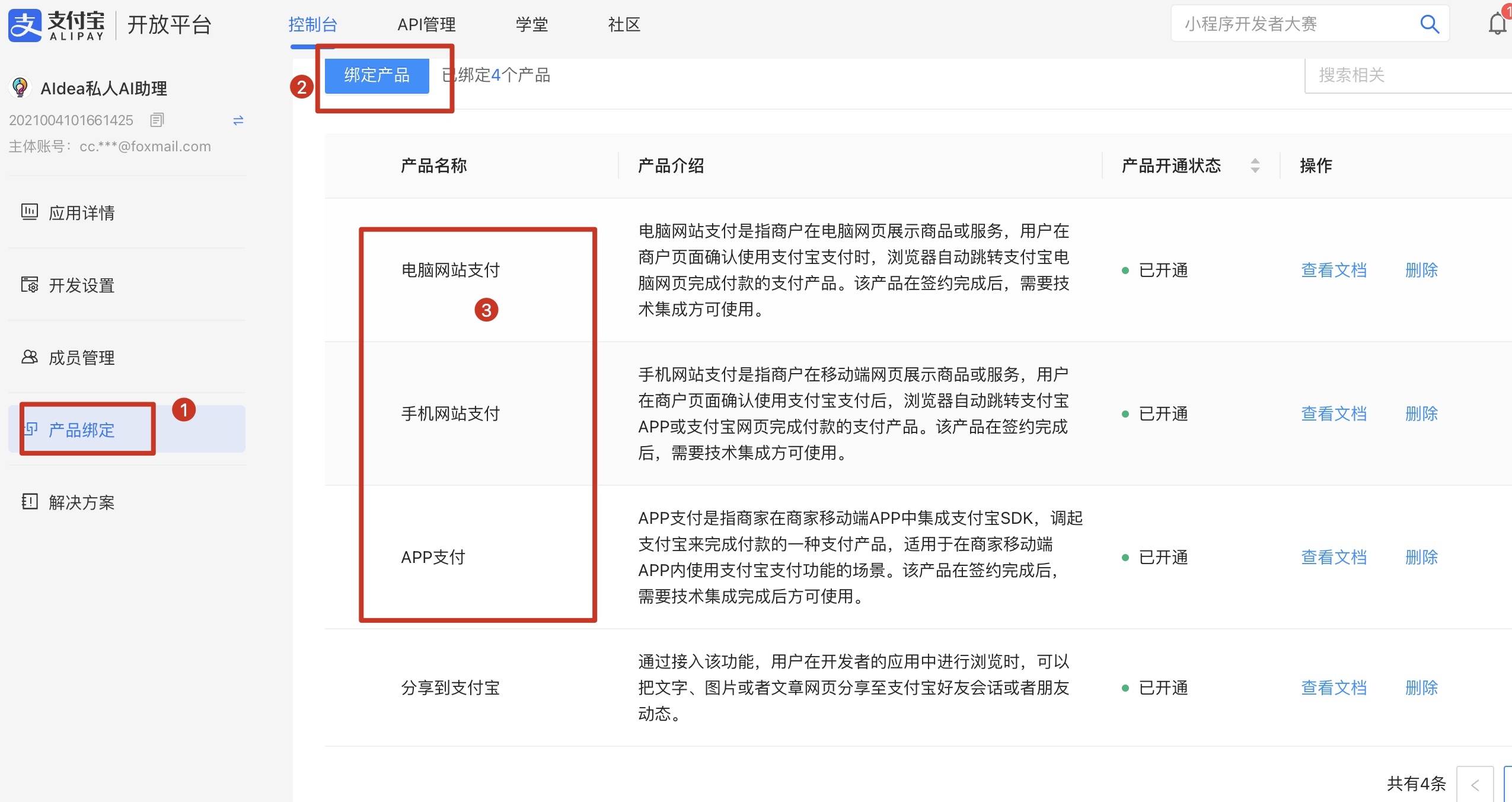Click 查看文档 for 电脑网站支付
The image size is (1512, 802).
1334,270
